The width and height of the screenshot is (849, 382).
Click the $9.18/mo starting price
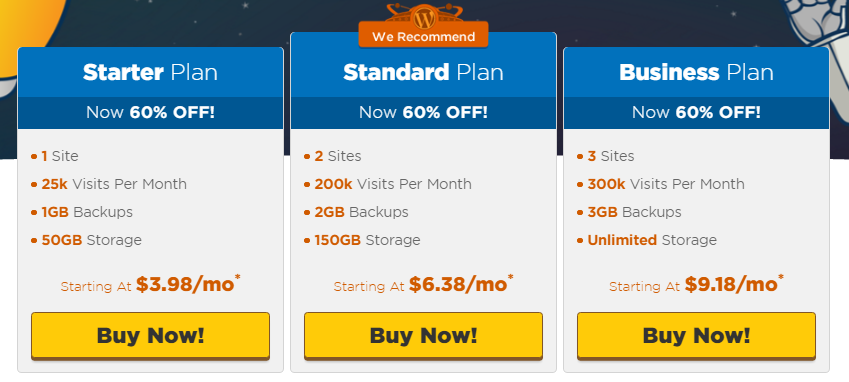pos(734,284)
